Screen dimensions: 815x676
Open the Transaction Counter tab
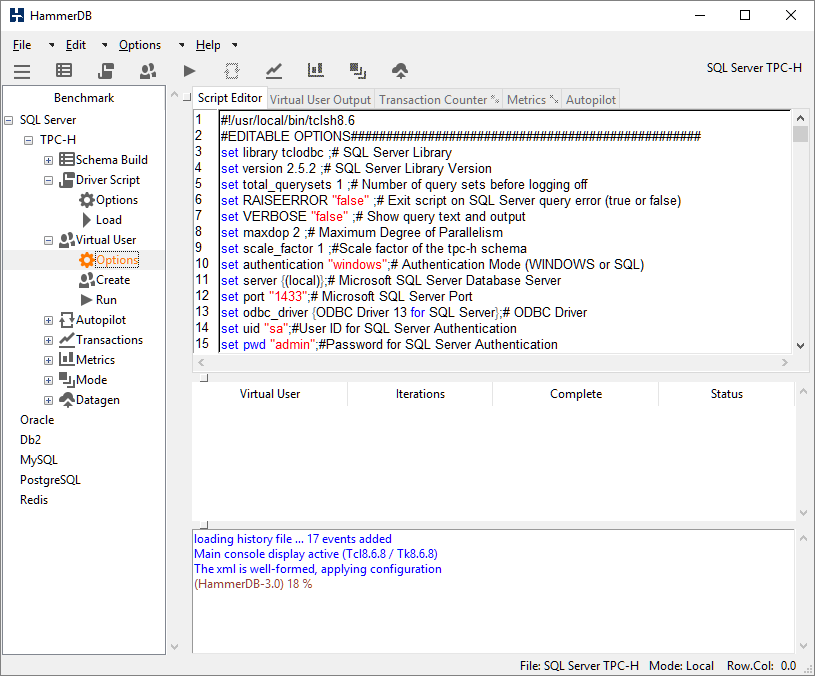point(438,99)
